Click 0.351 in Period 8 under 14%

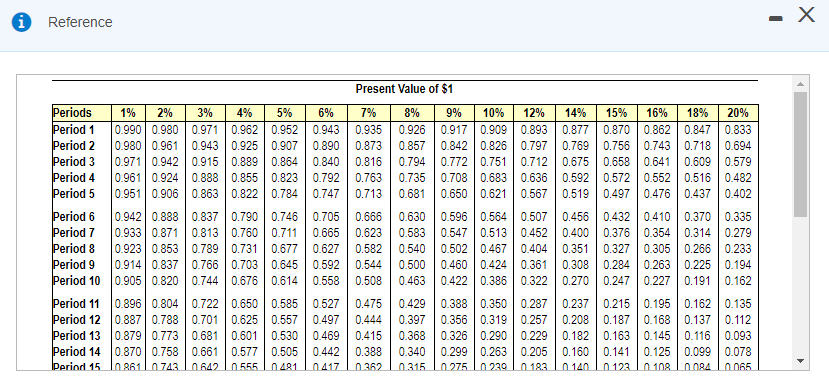click(x=575, y=249)
